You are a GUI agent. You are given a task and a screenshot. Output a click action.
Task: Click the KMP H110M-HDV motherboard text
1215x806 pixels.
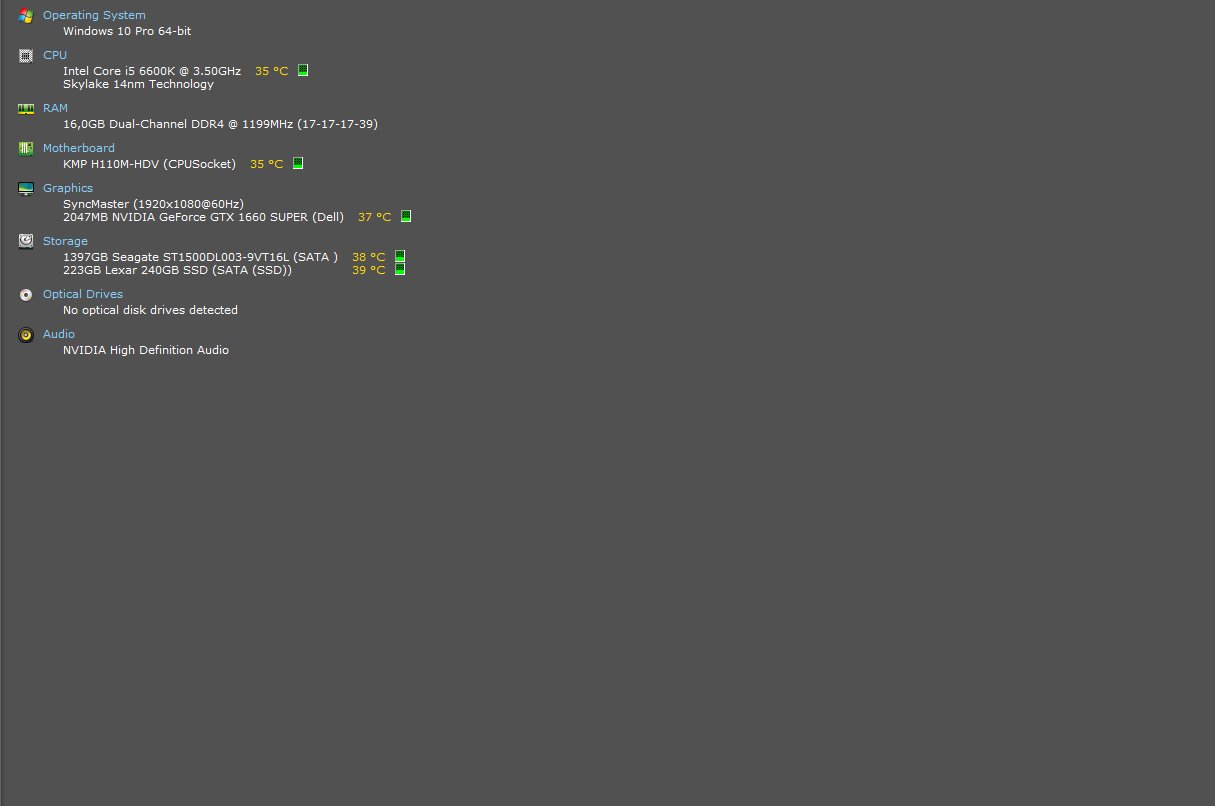tap(150, 164)
